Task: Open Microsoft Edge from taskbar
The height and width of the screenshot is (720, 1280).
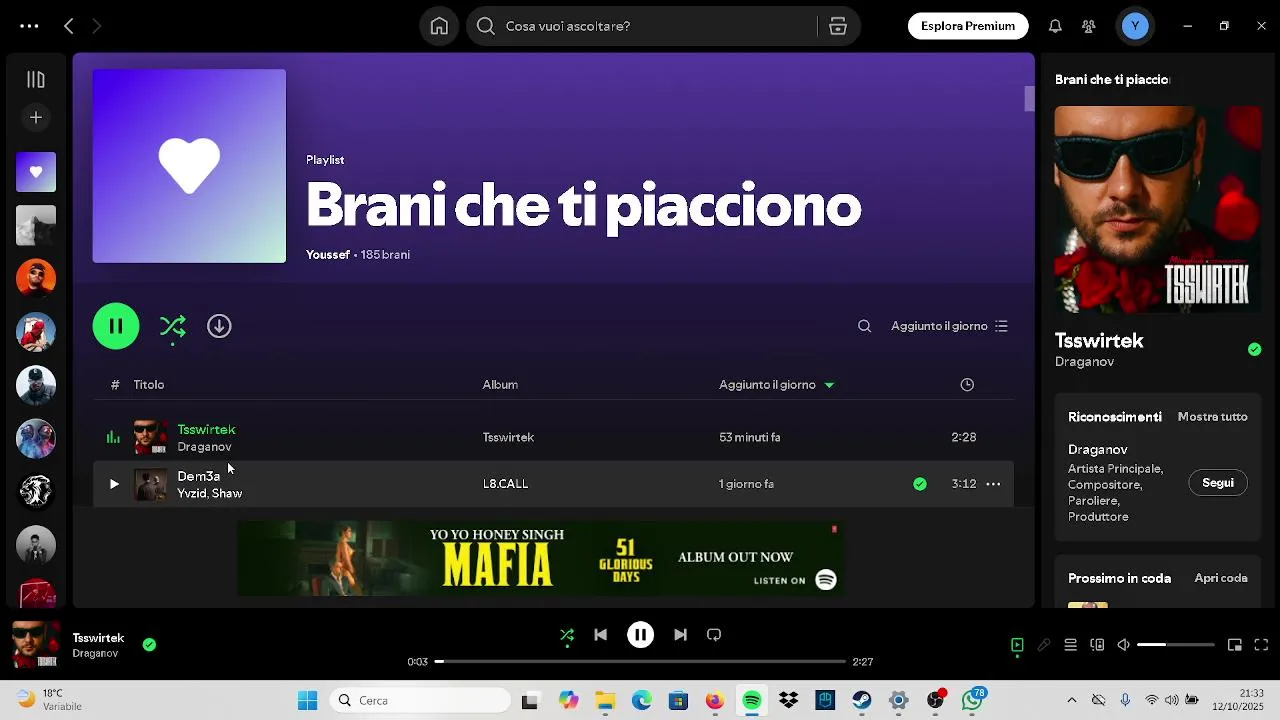Action: 641,701
